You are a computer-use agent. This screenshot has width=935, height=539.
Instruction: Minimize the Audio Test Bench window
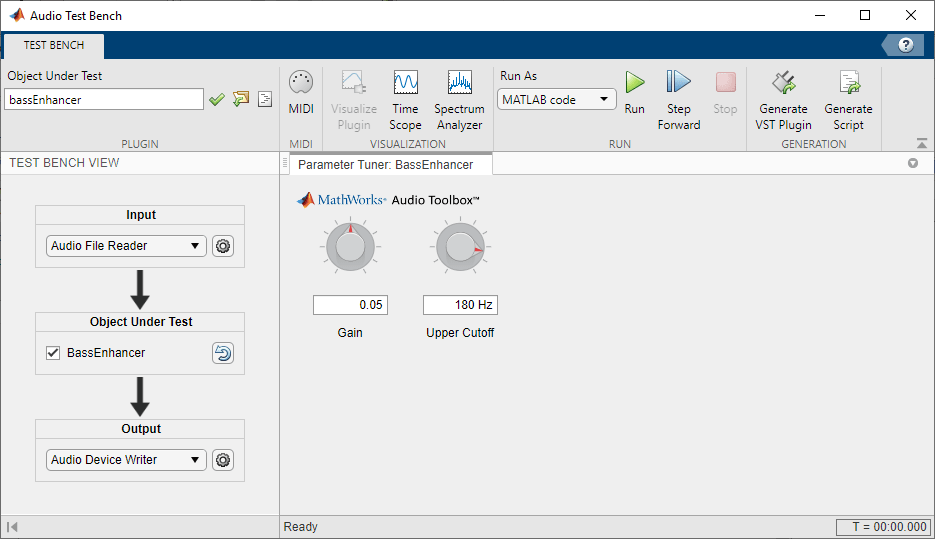pos(820,16)
